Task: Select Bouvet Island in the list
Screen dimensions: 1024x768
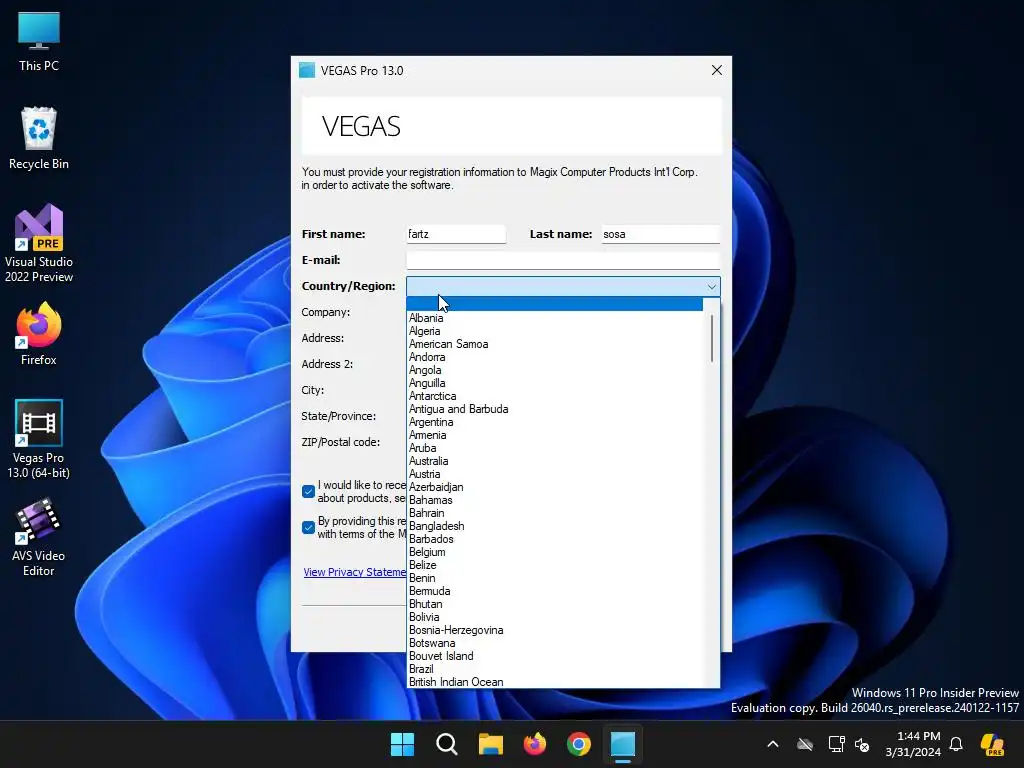Action: 554,656
